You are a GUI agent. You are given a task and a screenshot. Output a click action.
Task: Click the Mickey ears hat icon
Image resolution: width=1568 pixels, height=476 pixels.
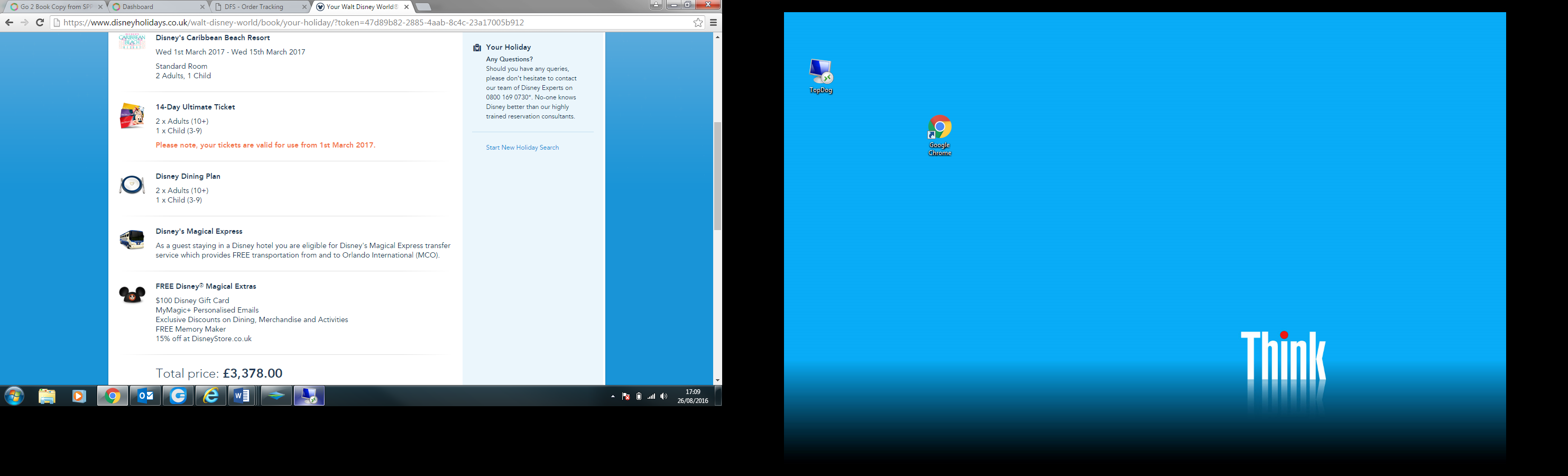[132, 295]
